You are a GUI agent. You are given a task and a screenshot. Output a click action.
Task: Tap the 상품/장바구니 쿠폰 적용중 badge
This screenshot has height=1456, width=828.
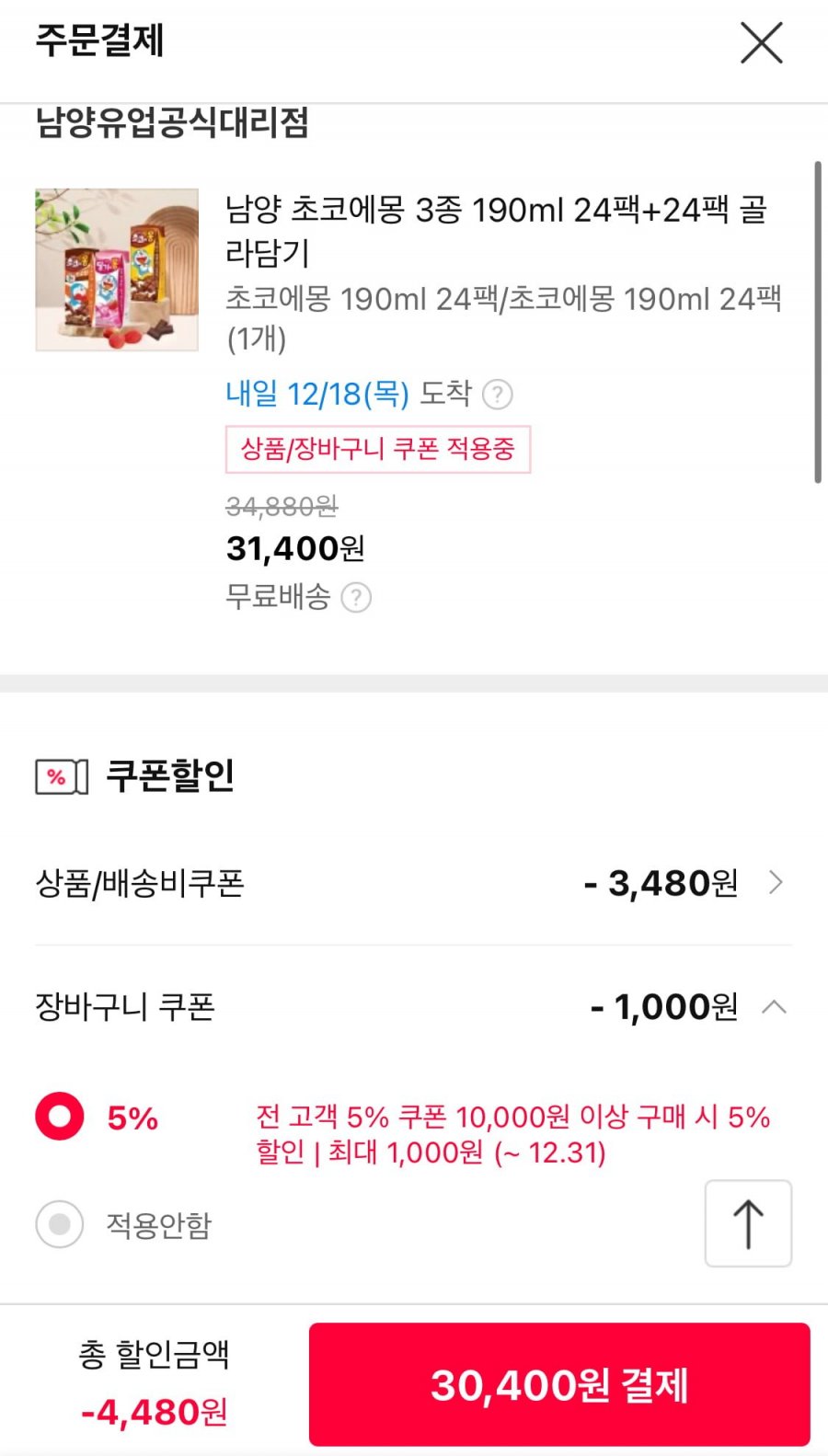[378, 449]
